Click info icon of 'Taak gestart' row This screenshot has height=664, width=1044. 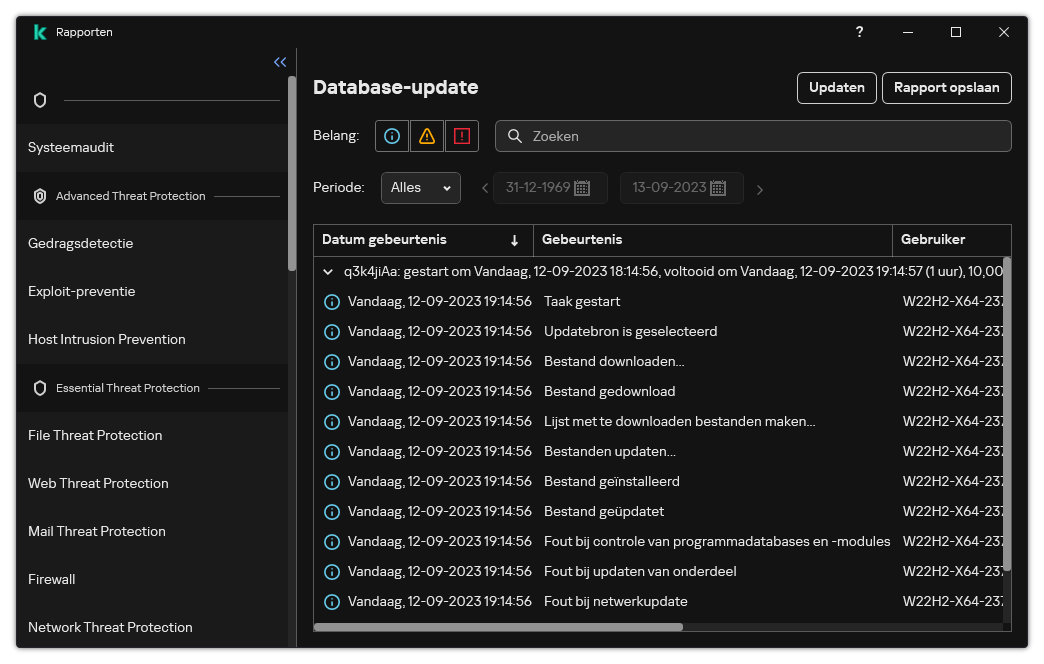332,301
